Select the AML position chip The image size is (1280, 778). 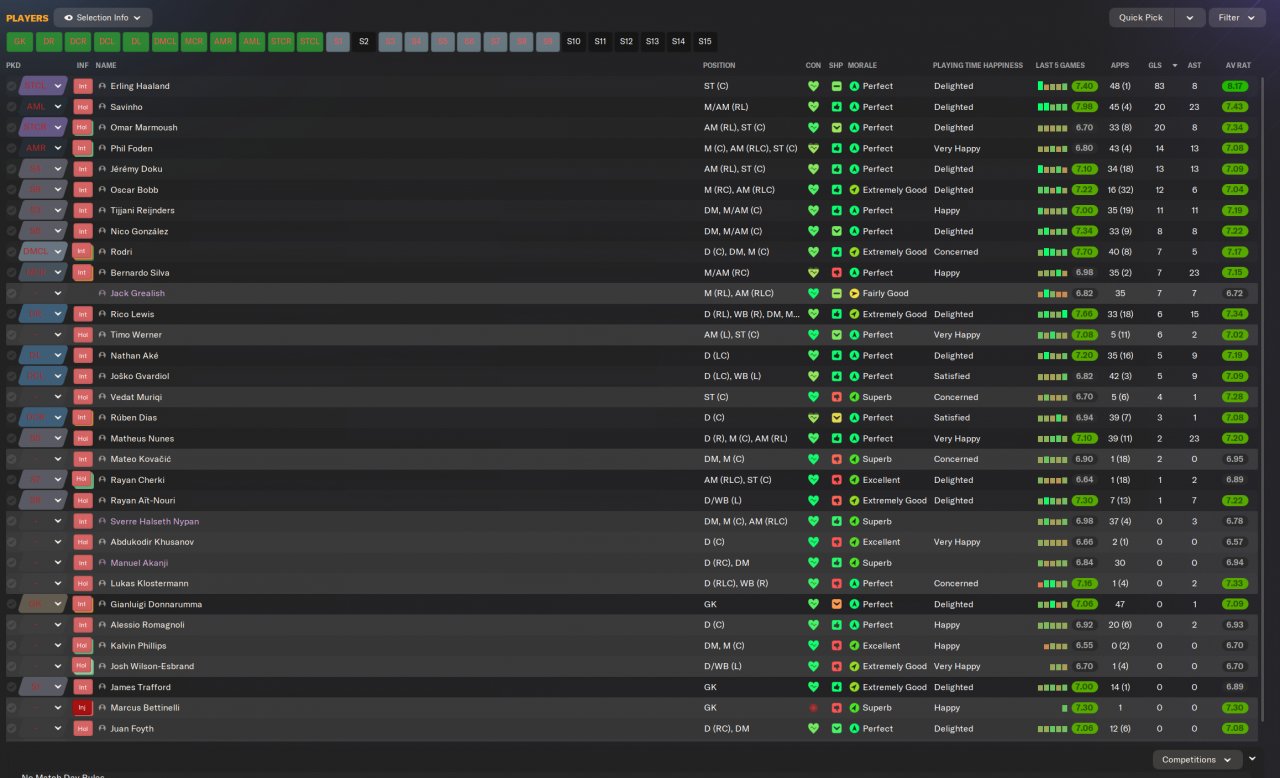coord(252,42)
